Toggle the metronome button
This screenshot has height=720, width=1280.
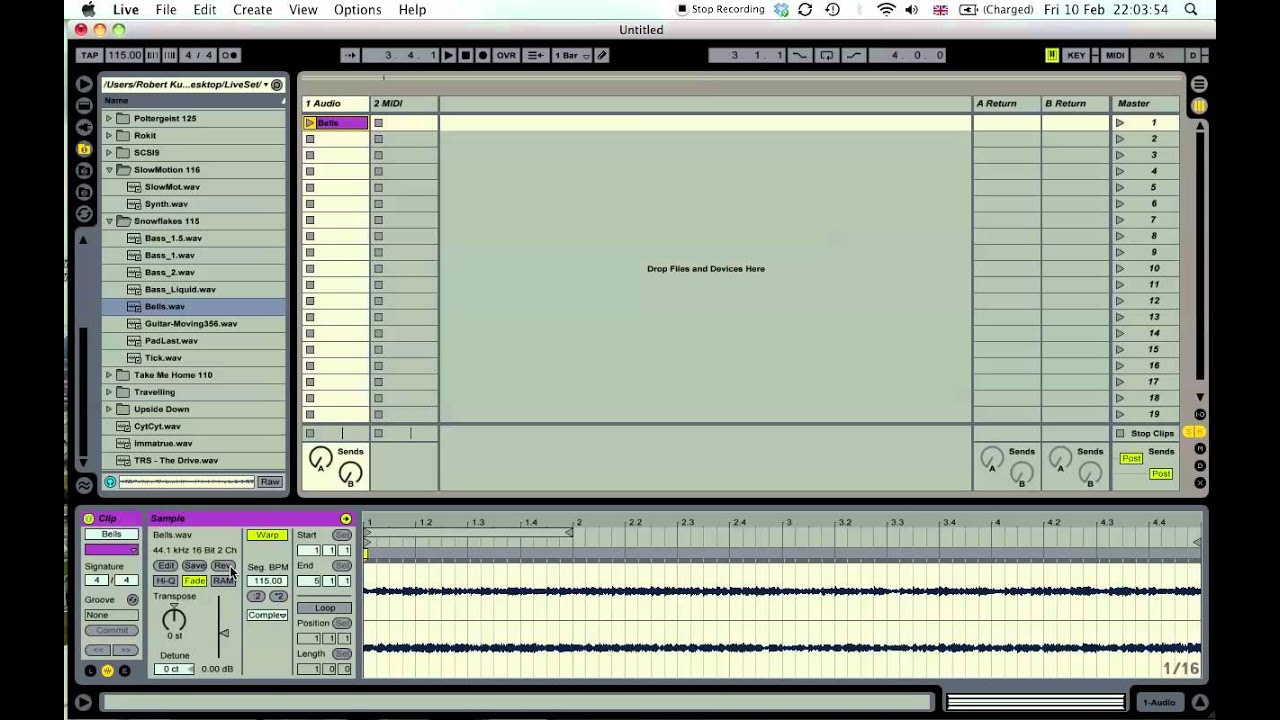(x=230, y=55)
